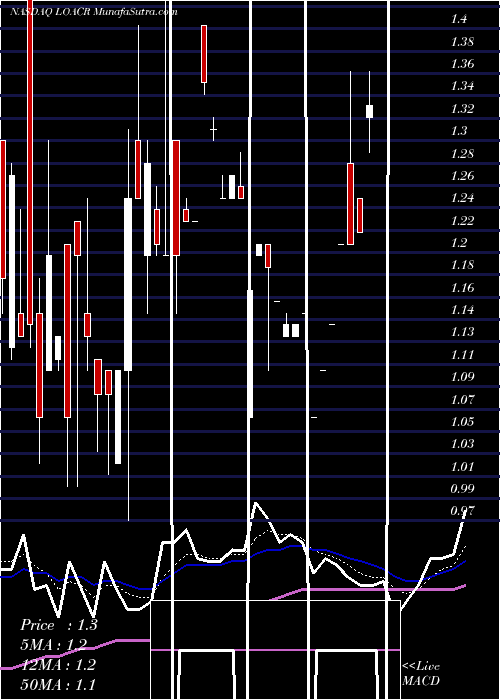Image resolution: width=500 pixels, height=700 pixels.
Task: Click the 1.28 price axis label
Action: point(462,154)
